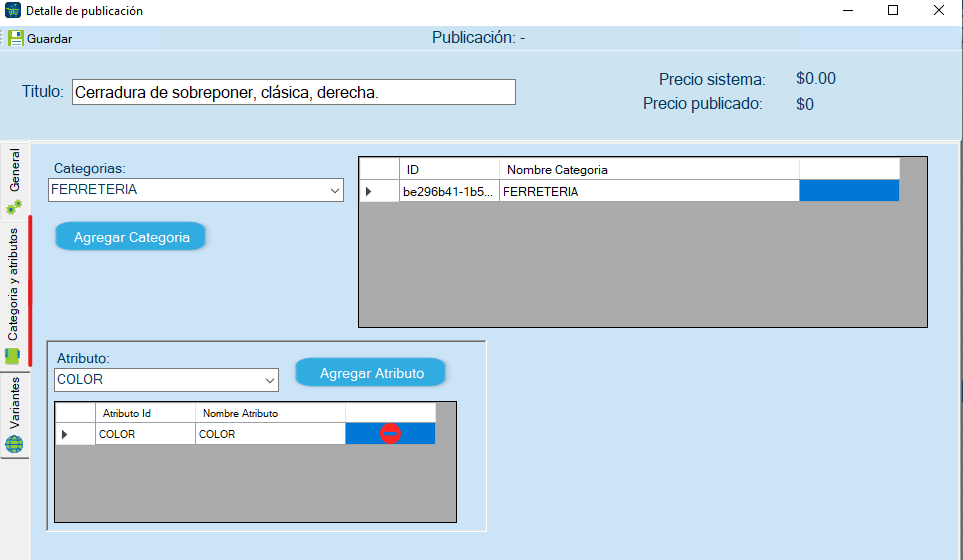This screenshot has width=963, height=560.
Task: Click the Precio sistema value $0.00
Action: [x=816, y=79]
